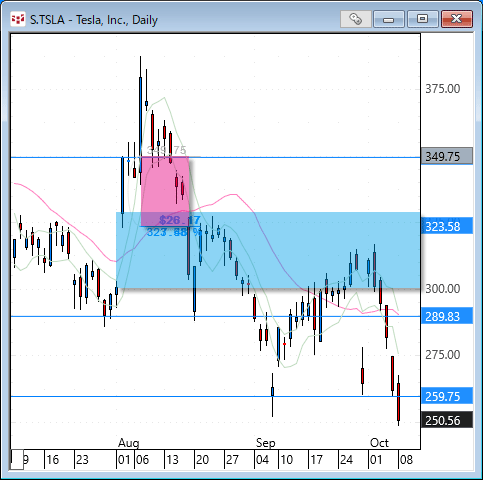Select the 259.75 price level label

point(447,396)
